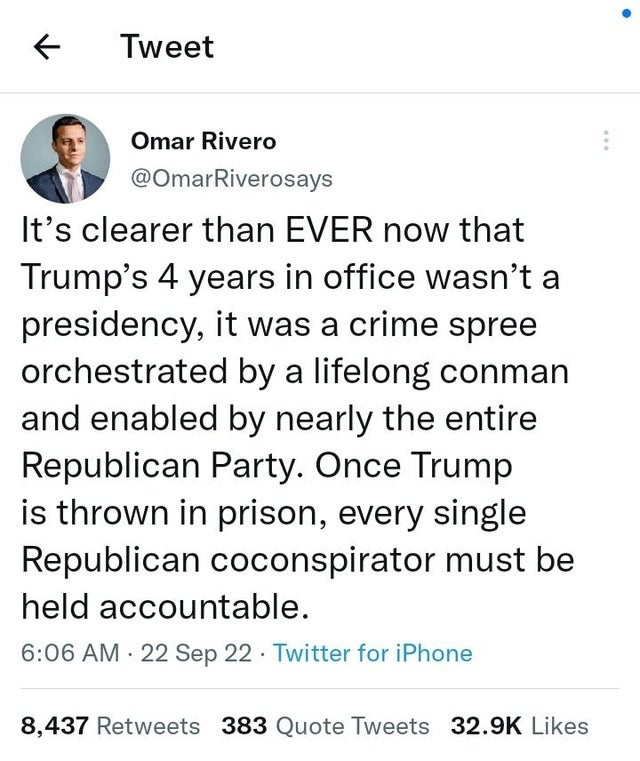Tap the Tweet header title
The height and width of the screenshot is (761, 640).
tap(166, 47)
